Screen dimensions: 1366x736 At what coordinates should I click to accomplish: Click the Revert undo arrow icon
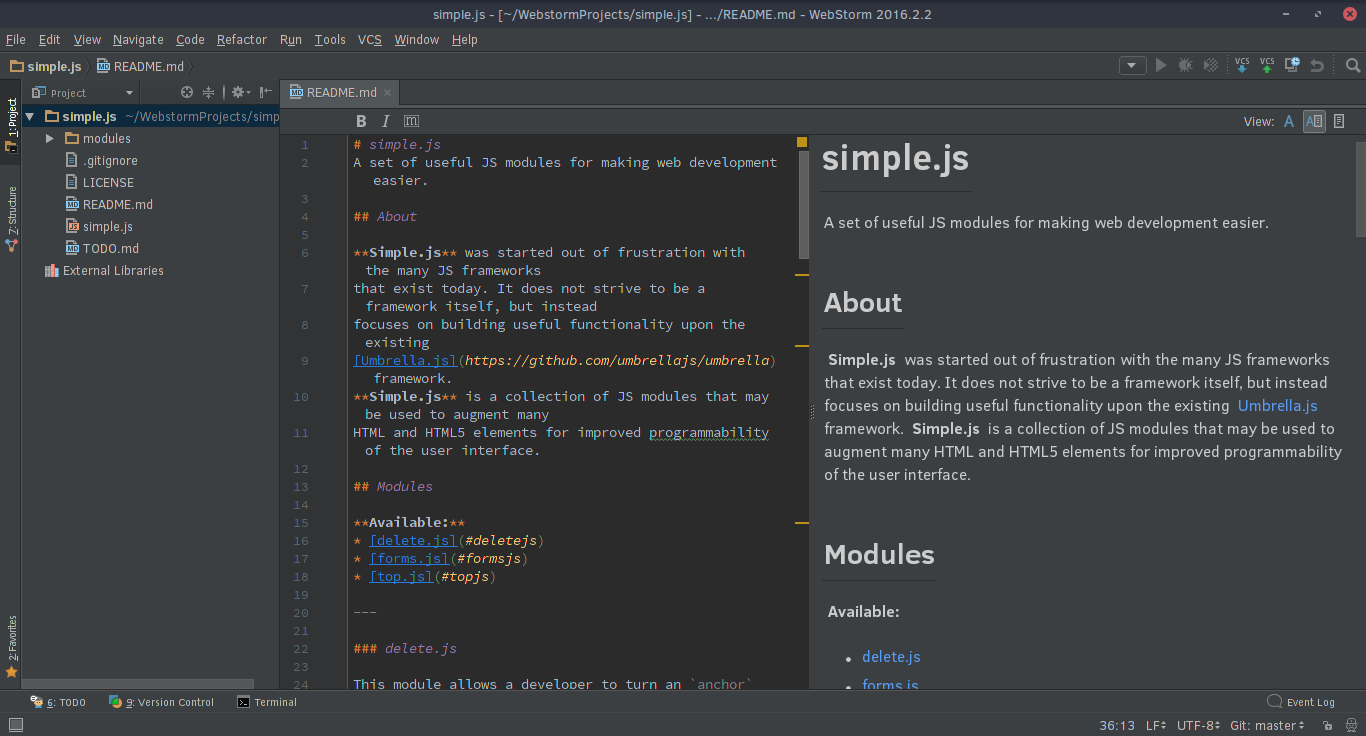click(x=1317, y=66)
